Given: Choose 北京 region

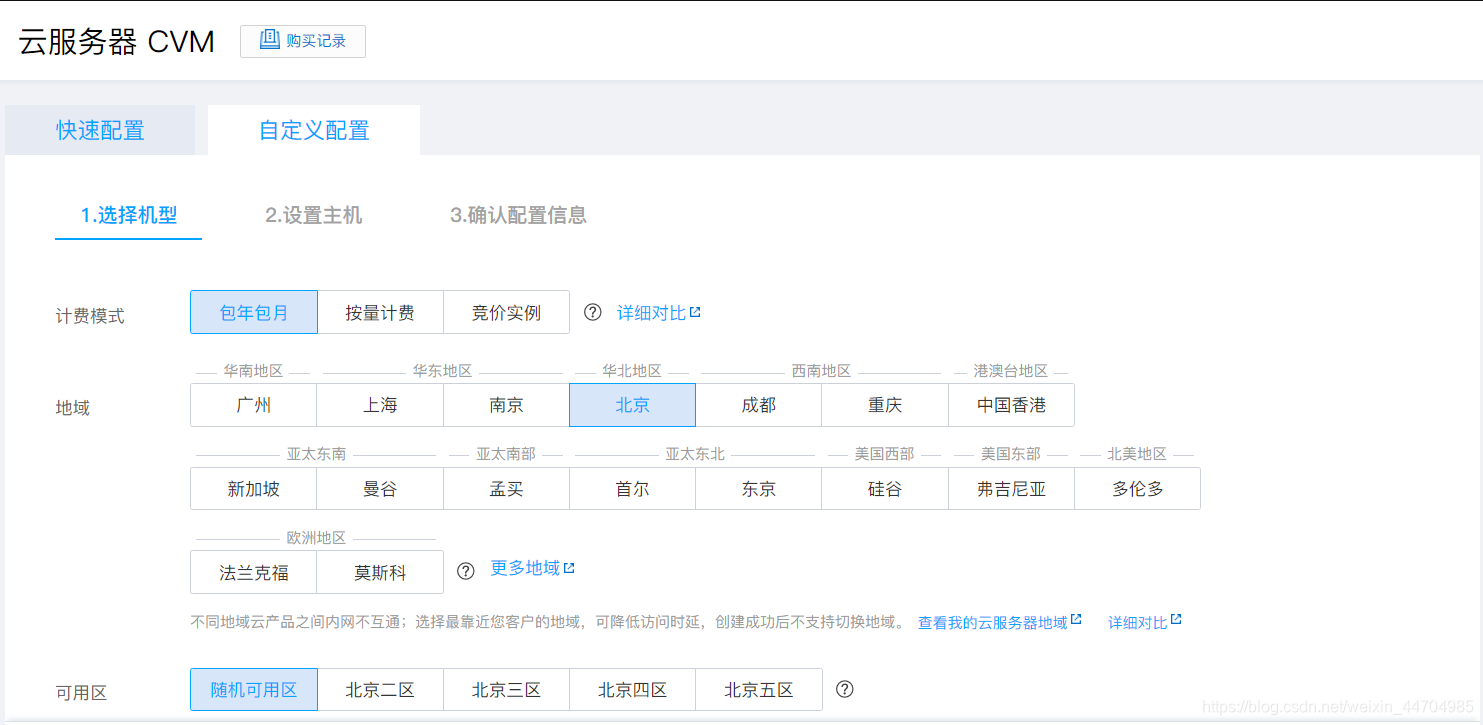Looking at the screenshot, I should [633, 405].
